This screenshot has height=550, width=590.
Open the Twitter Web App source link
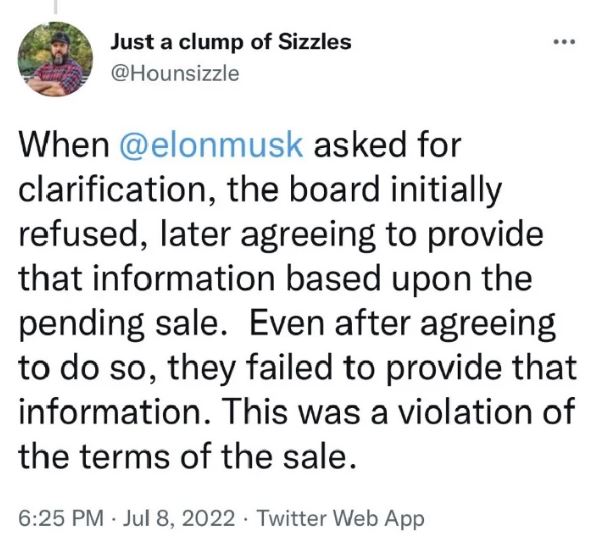341,518
